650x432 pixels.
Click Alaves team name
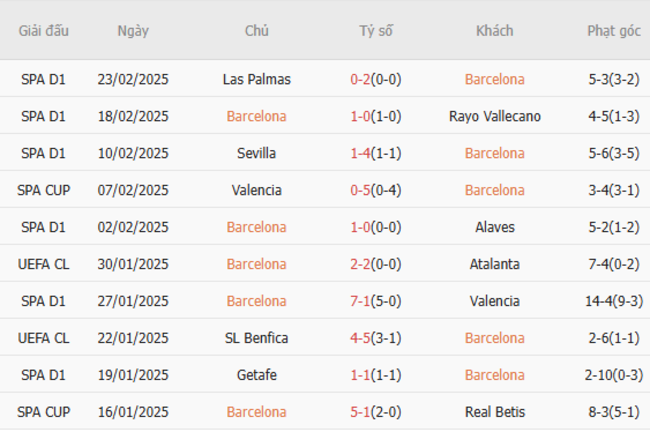(495, 227)
